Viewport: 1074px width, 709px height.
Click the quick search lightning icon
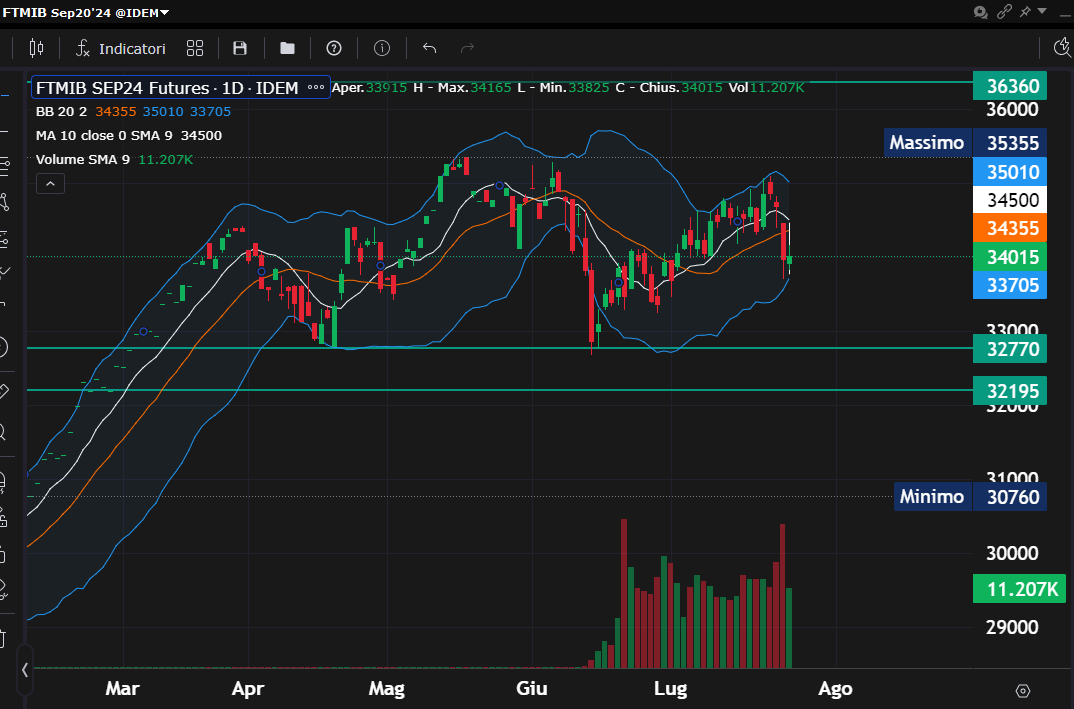pos(1062,48)
